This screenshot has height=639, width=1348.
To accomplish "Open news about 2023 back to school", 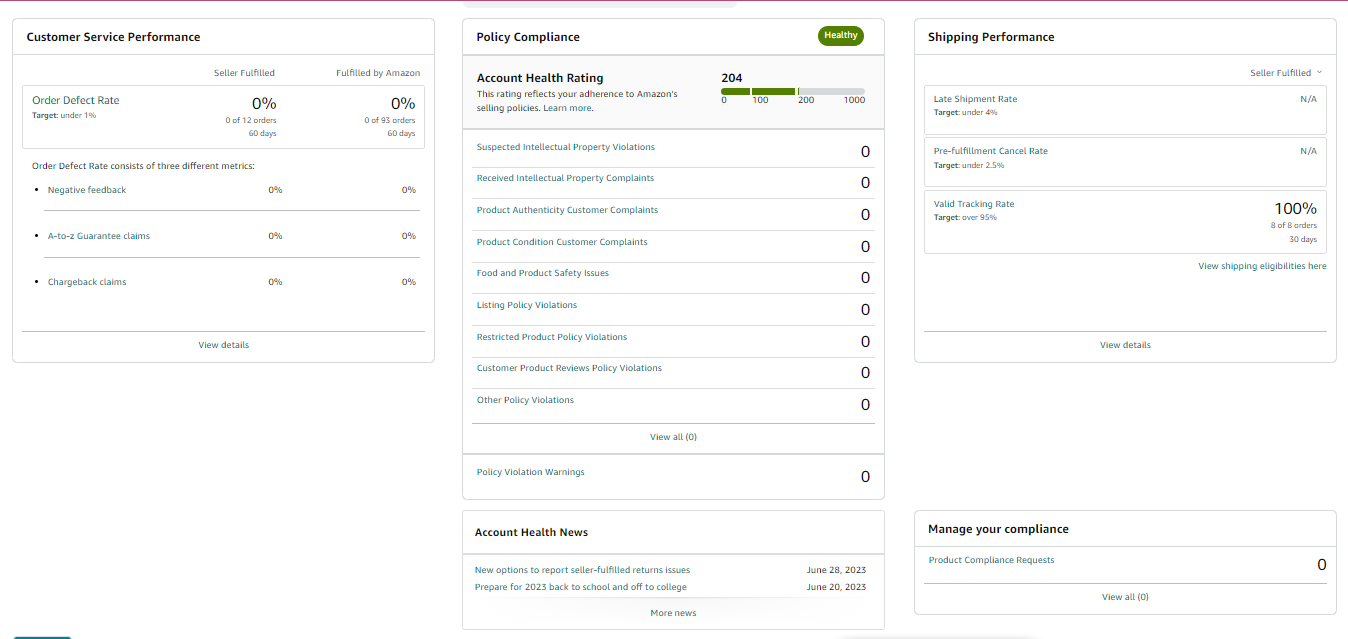I will (x=581, y=587).
